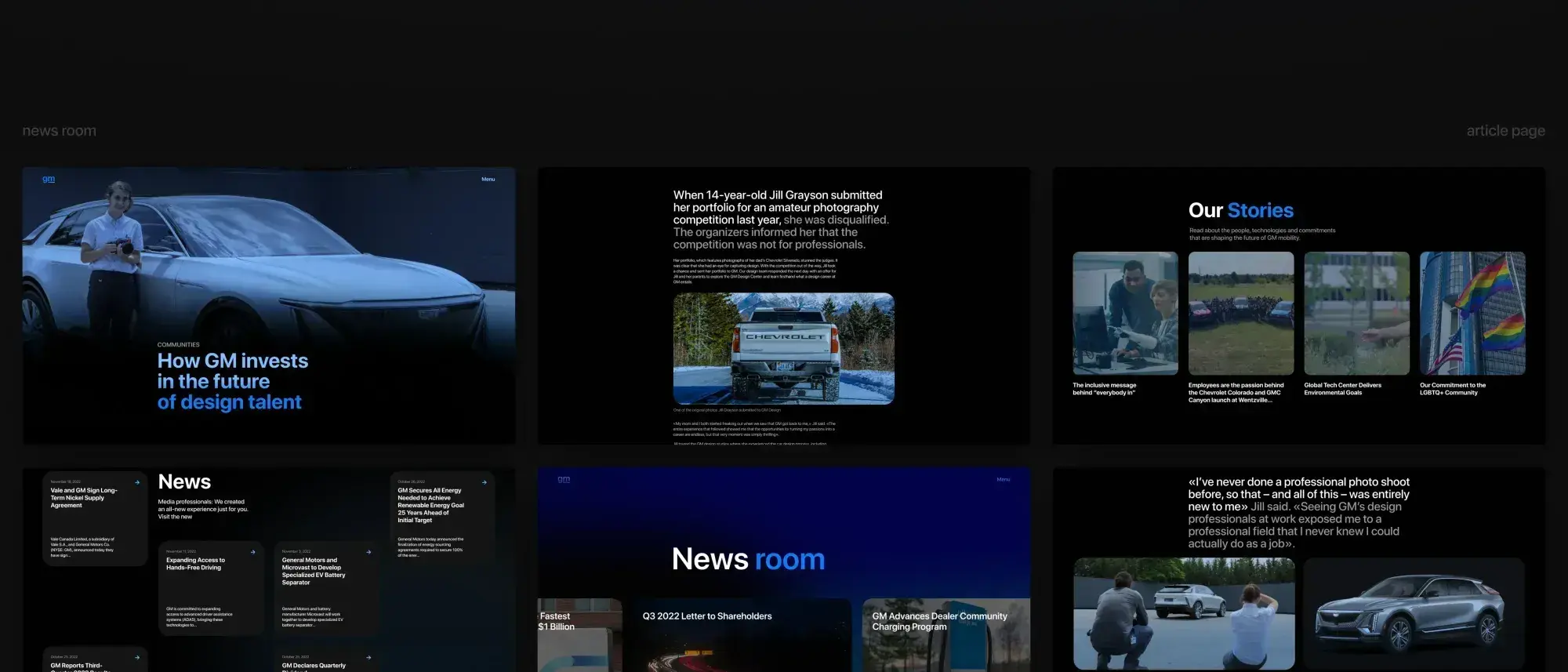Click the 'When 14-year-old Jill Grayson' article intro

781,220
